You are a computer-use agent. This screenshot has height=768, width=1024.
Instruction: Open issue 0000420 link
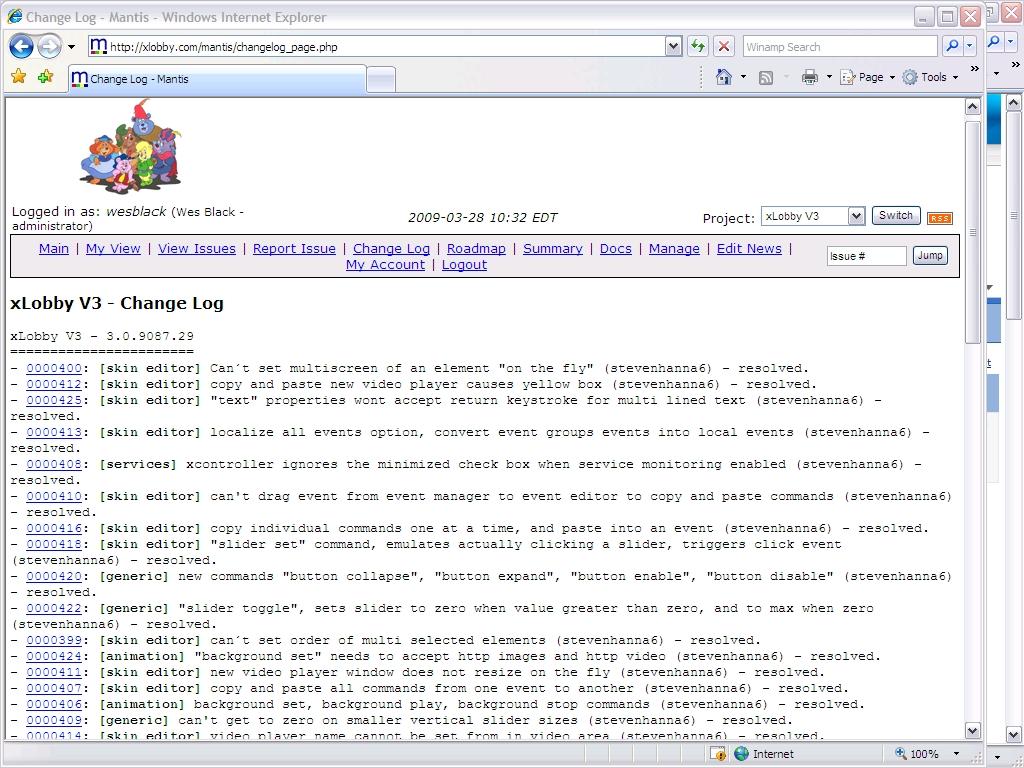pyautogui.click(x=54, y=577)
